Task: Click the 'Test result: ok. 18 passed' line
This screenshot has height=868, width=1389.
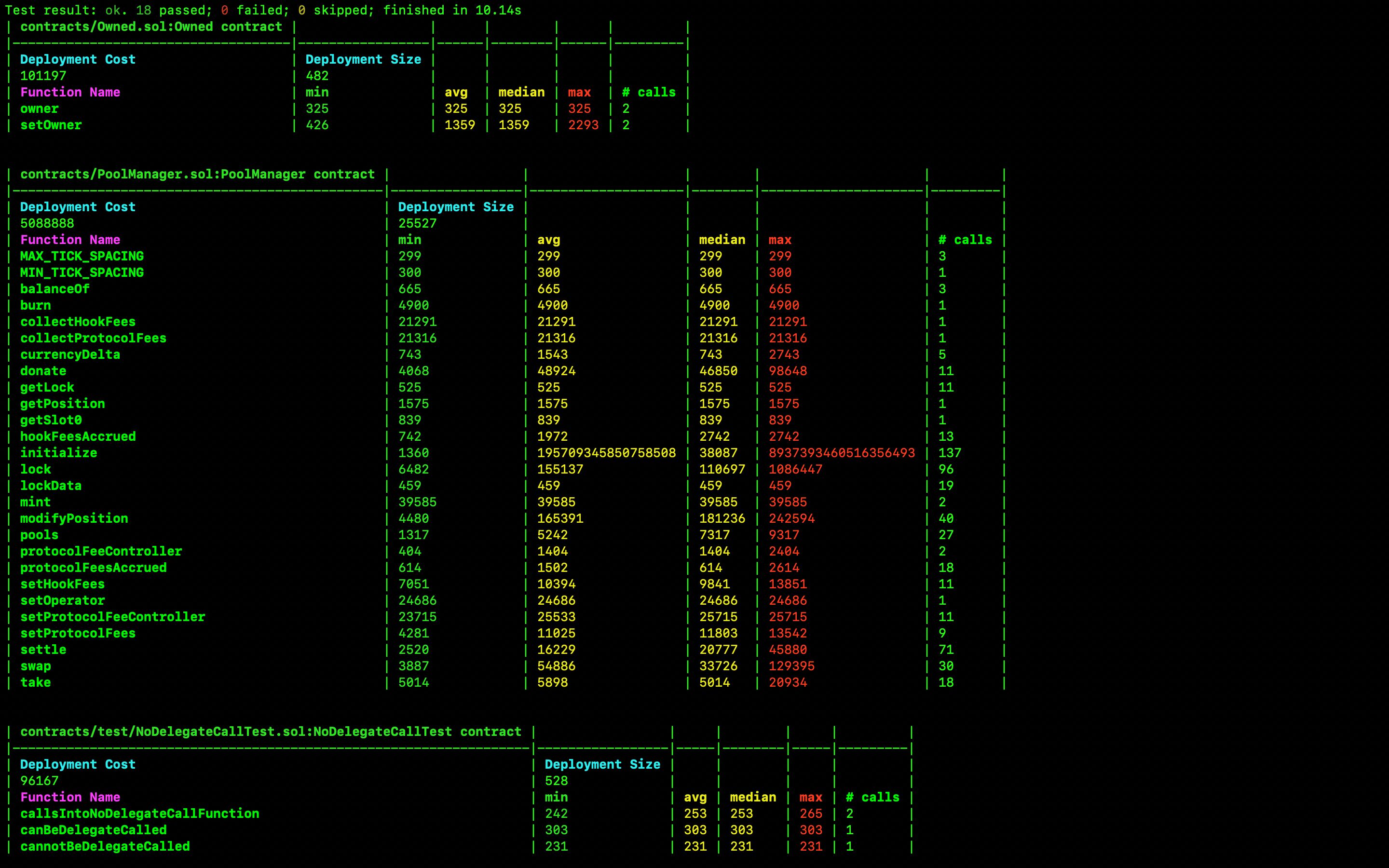Action: (263, 10)
